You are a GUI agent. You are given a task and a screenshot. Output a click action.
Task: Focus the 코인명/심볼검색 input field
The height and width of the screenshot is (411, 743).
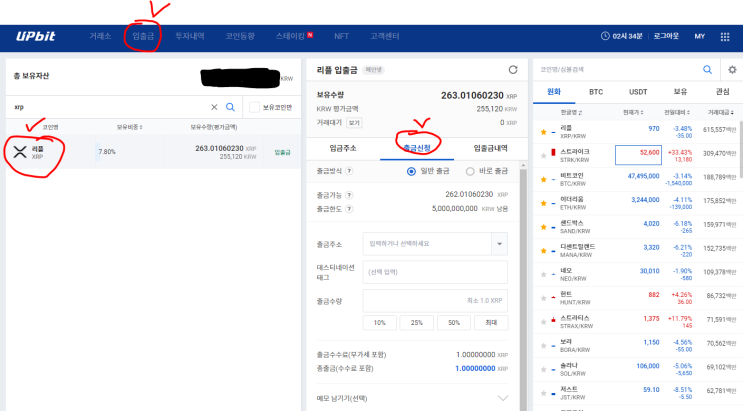[616, 70]
